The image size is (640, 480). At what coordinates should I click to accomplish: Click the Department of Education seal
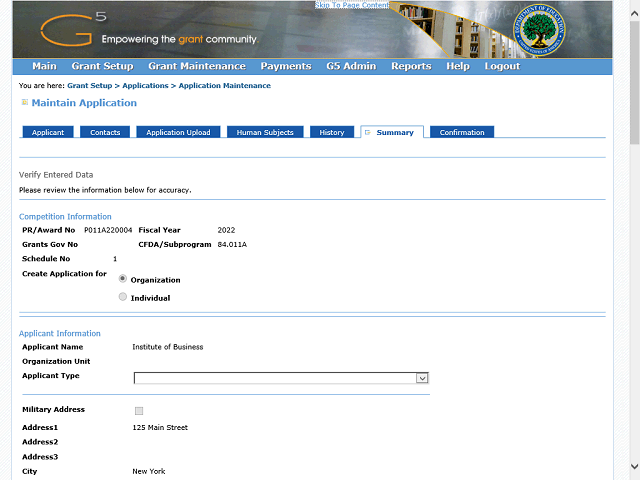539,30
